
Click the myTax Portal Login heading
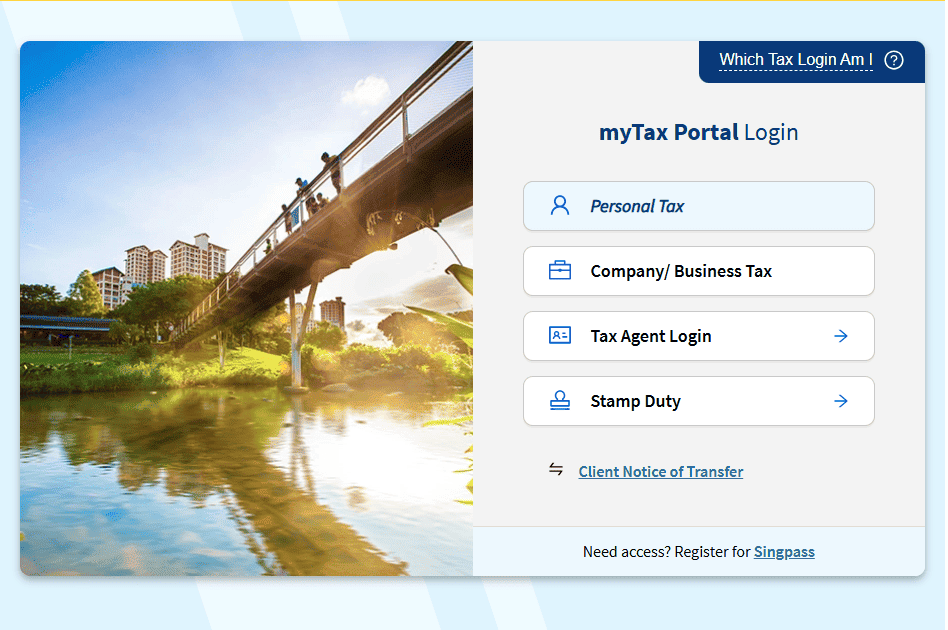click(x=698, y=132)
